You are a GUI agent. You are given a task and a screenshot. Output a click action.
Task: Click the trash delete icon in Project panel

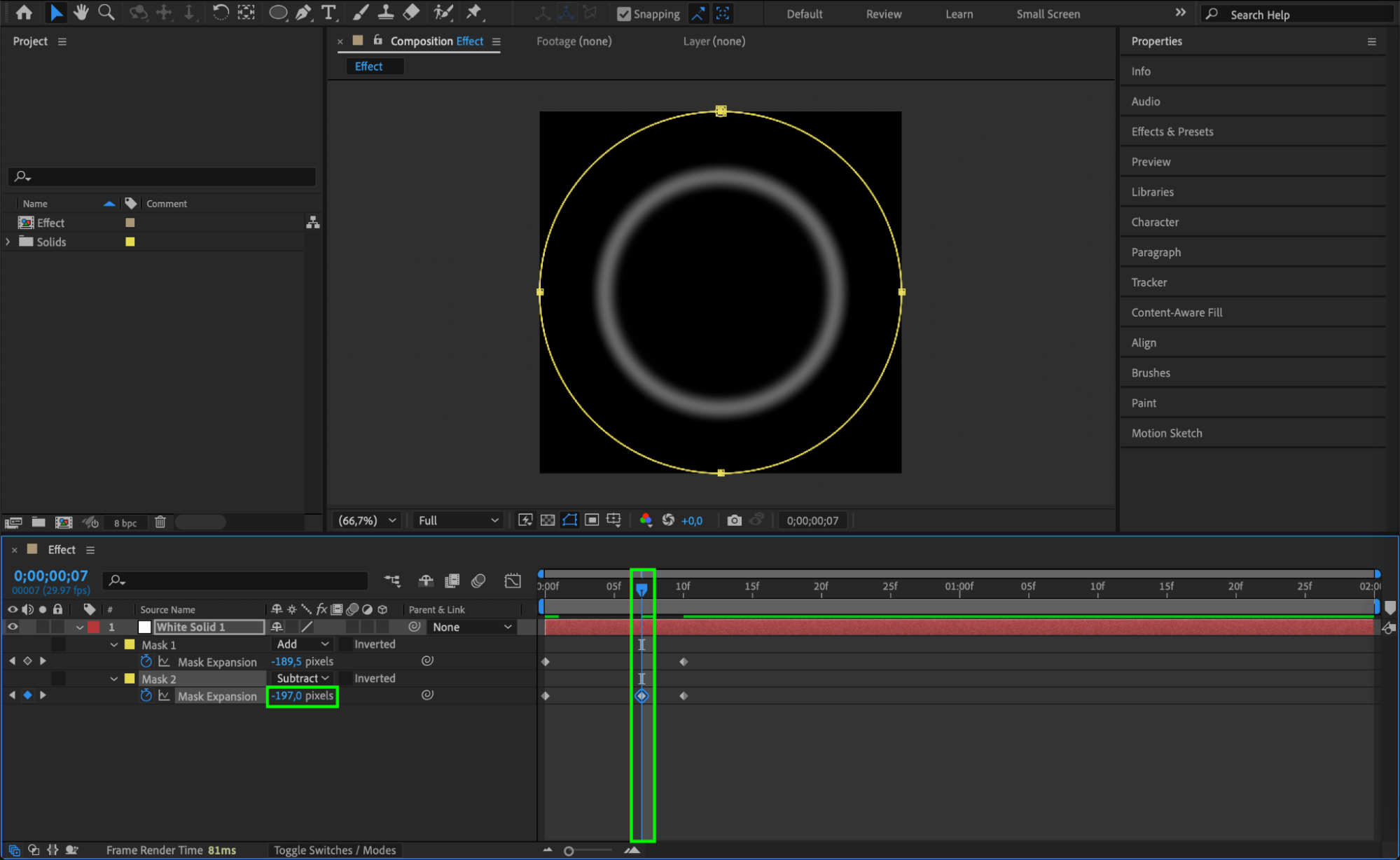[x=160, y=522]
